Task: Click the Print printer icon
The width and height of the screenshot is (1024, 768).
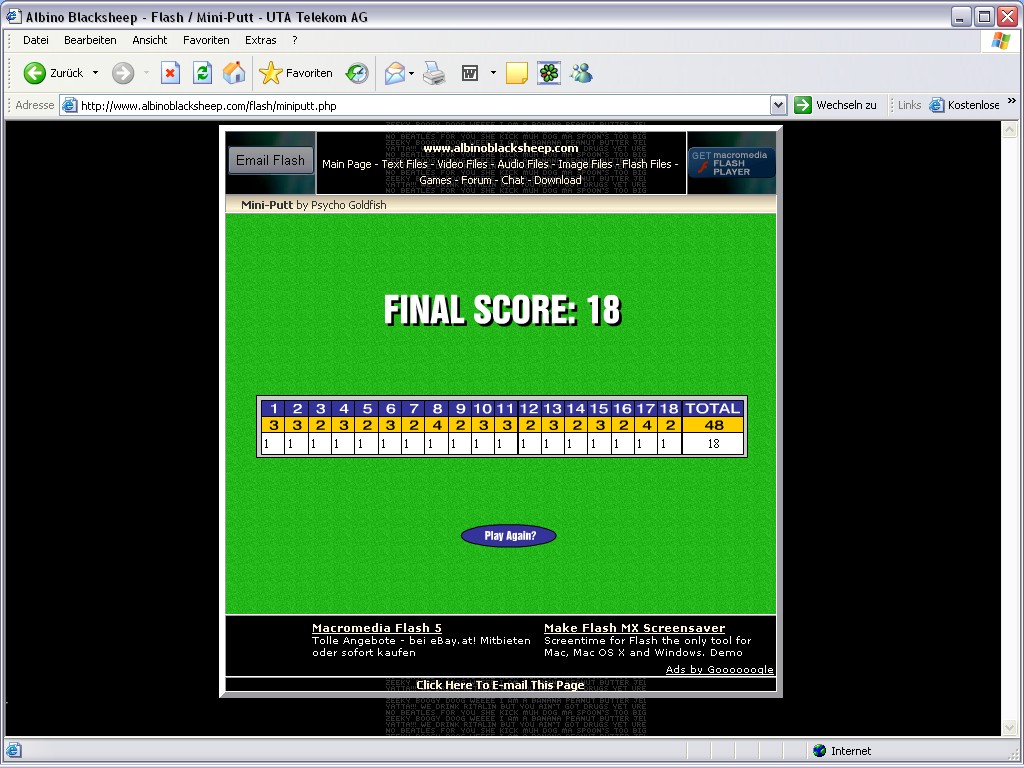Action: coord(434,73)
